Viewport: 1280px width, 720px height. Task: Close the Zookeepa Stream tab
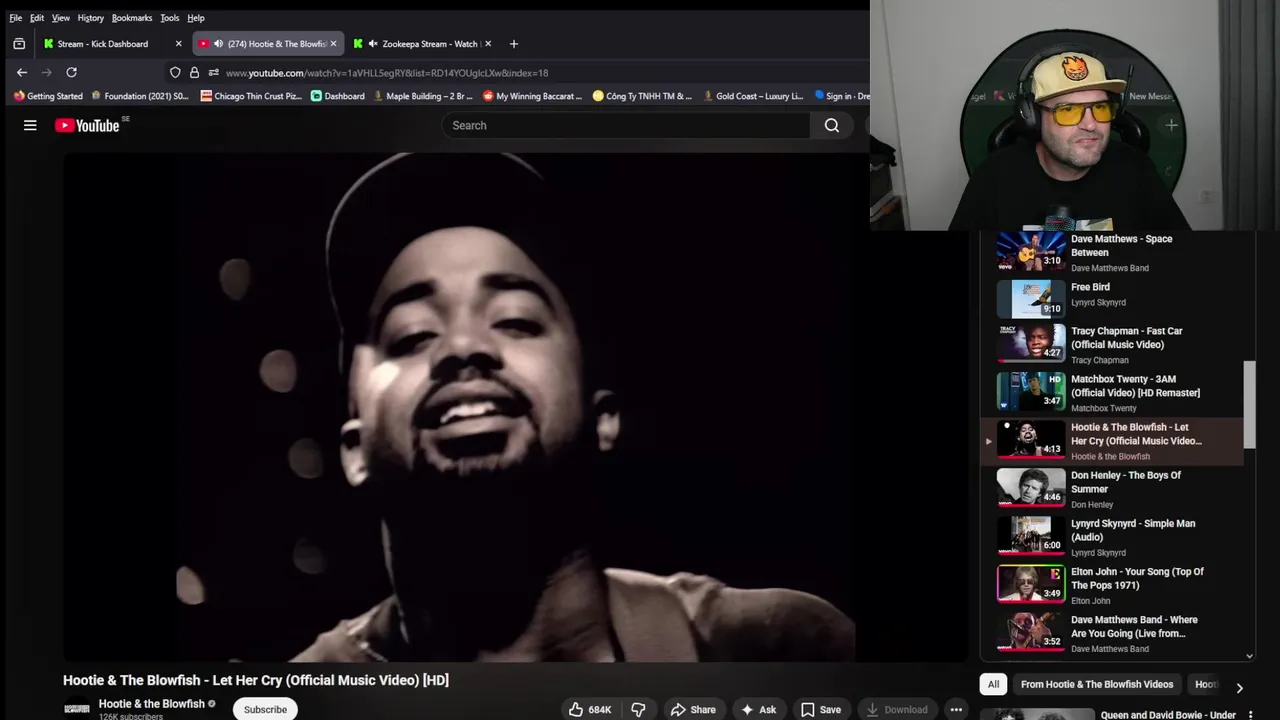[x=488, y=44]
